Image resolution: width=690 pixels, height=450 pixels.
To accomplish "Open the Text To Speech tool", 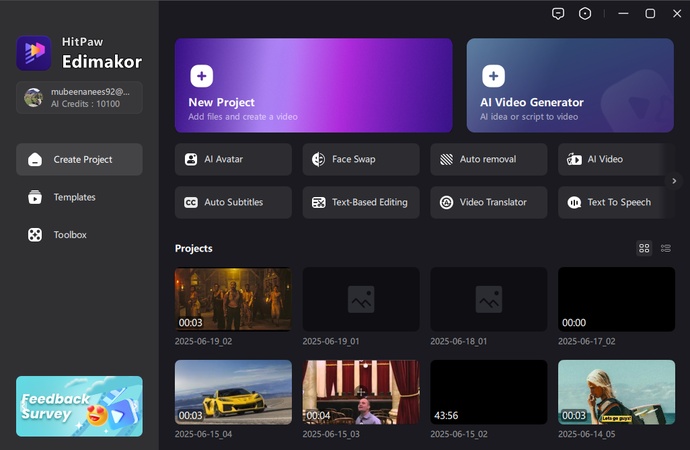I will pyautogui.click(x=616, y=202).
